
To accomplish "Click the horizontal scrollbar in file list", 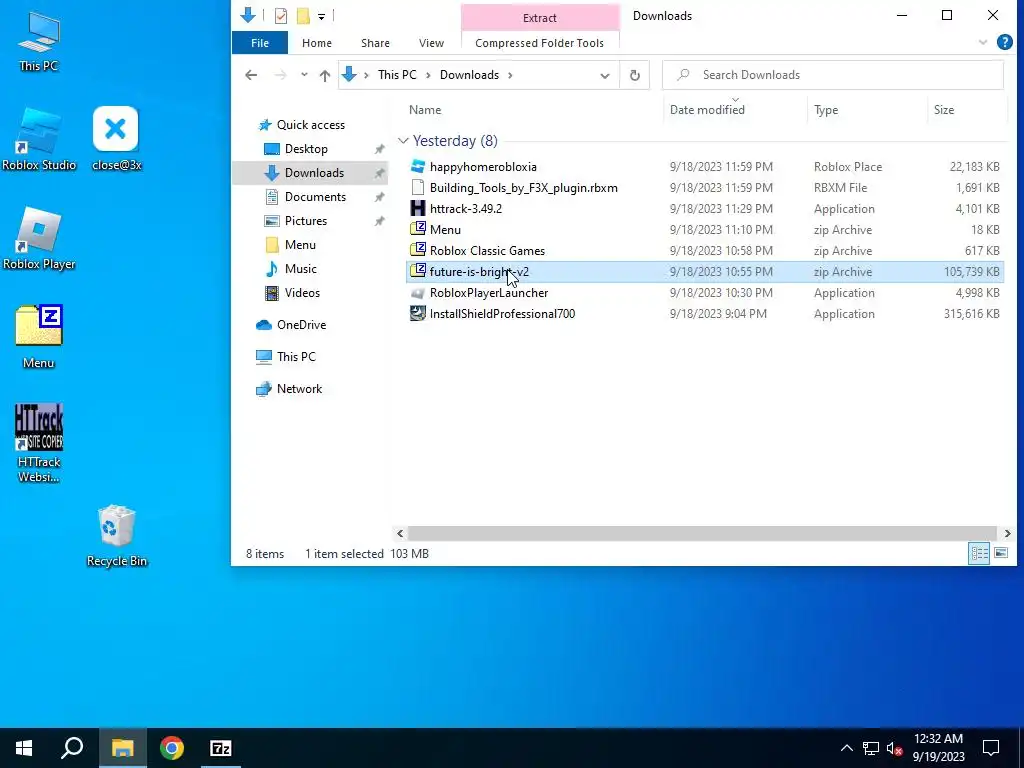I will (x=702, y=534).
